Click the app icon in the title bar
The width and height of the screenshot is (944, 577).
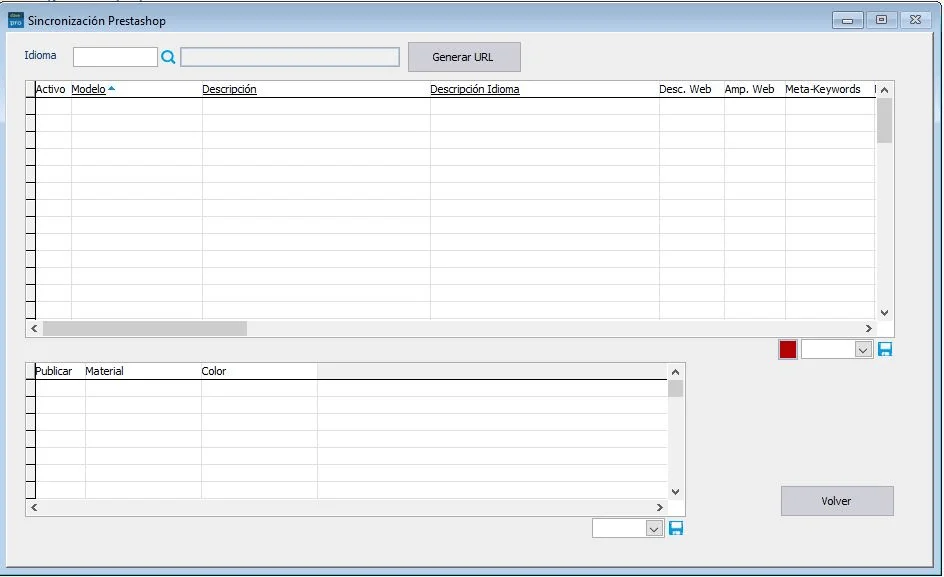tap(15, 20)
